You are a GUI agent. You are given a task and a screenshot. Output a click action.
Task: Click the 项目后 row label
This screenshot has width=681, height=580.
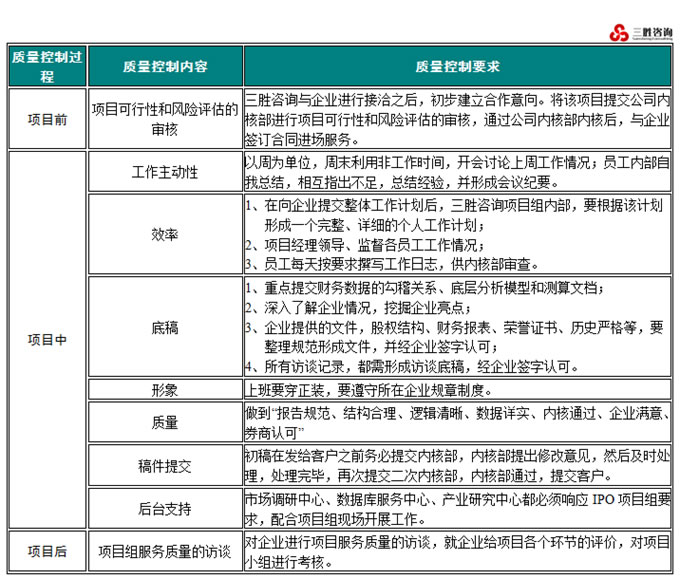pos(47,551)
